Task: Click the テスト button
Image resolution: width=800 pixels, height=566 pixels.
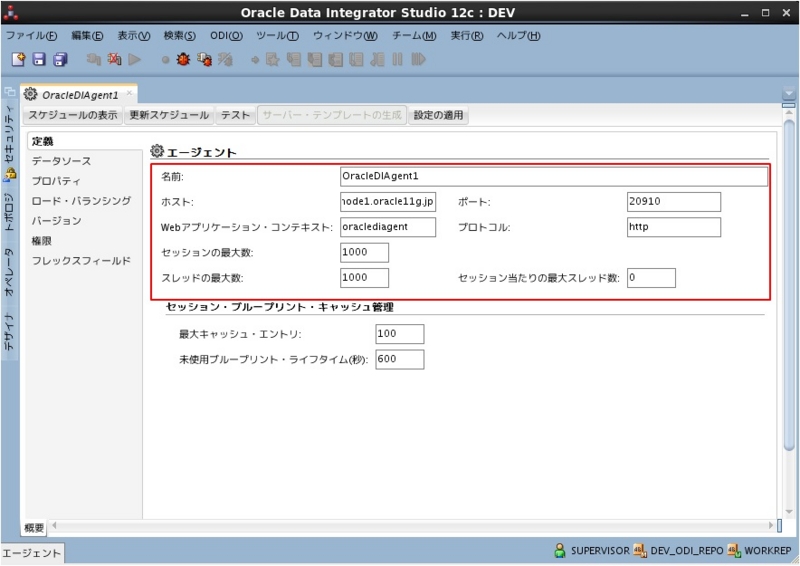Action: 235,115
